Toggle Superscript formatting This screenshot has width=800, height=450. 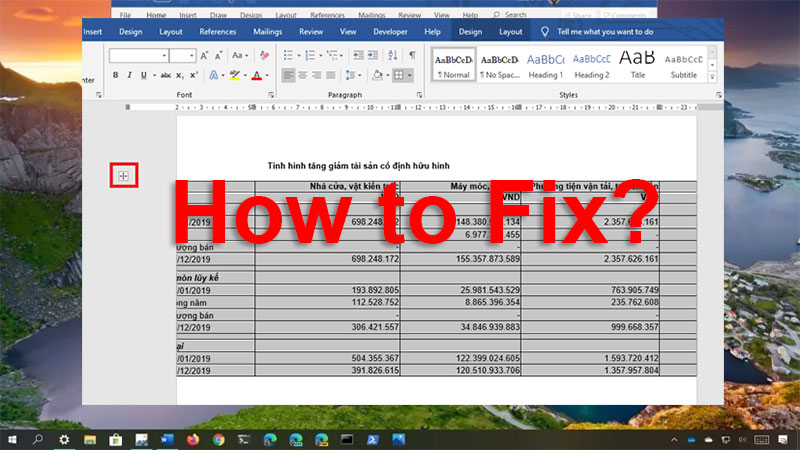pyautogui.click(x=193, y=75)
